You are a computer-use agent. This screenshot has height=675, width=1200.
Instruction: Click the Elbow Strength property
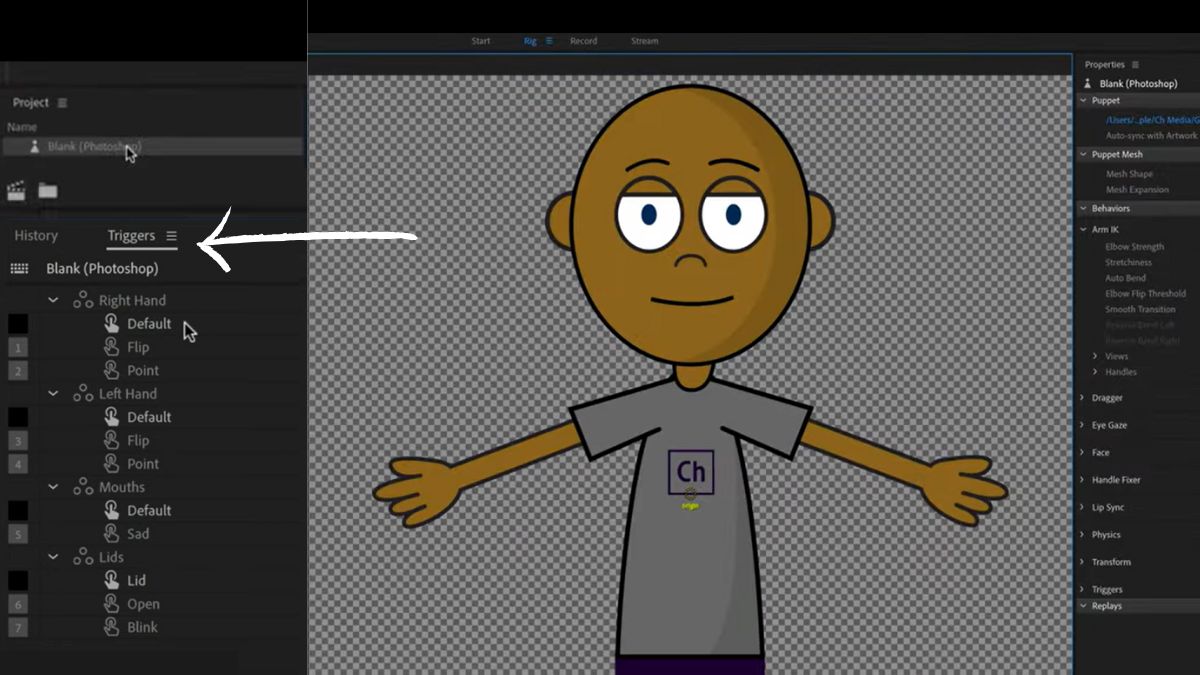click(x=1134, y=247)
